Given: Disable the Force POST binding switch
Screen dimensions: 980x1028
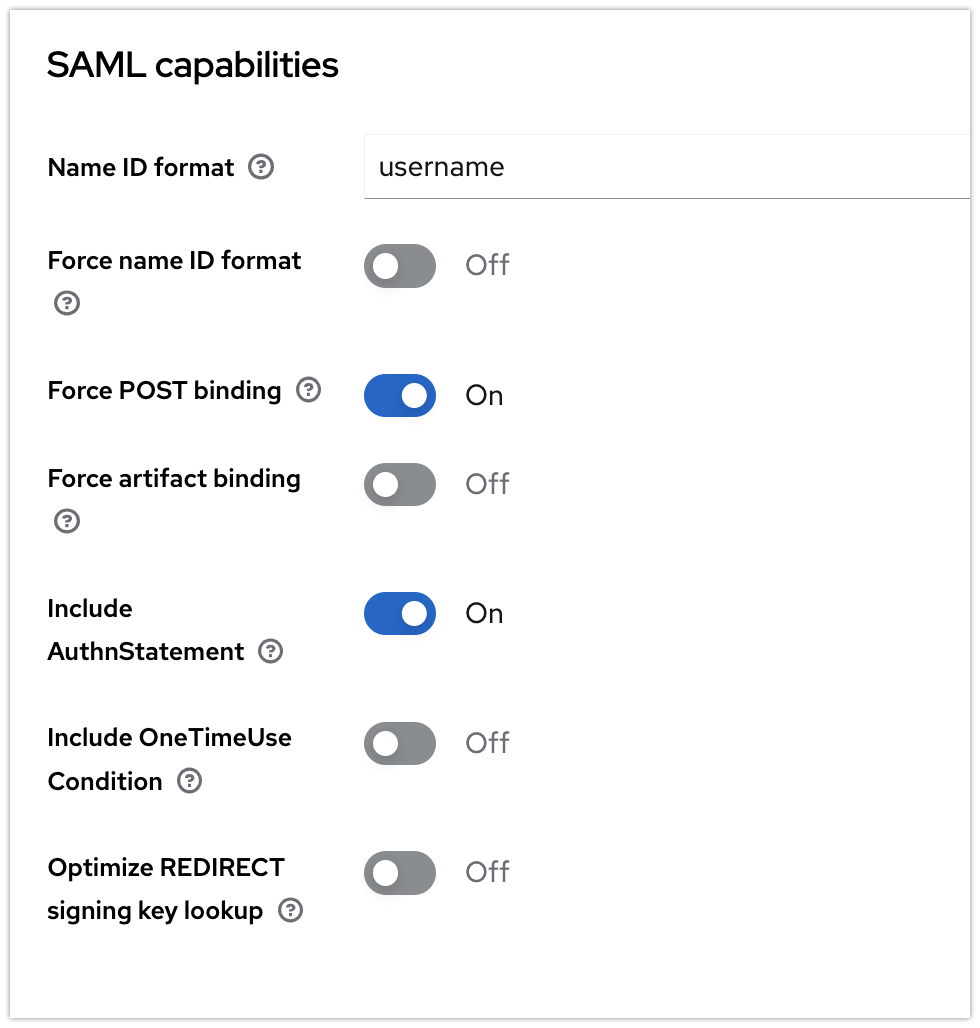Looking at the screenshot, I should click(400, 395).
